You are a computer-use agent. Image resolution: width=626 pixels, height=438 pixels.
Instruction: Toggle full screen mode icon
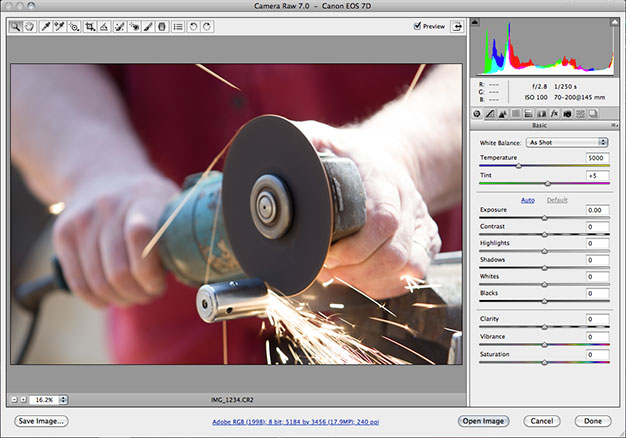[457, 26]
